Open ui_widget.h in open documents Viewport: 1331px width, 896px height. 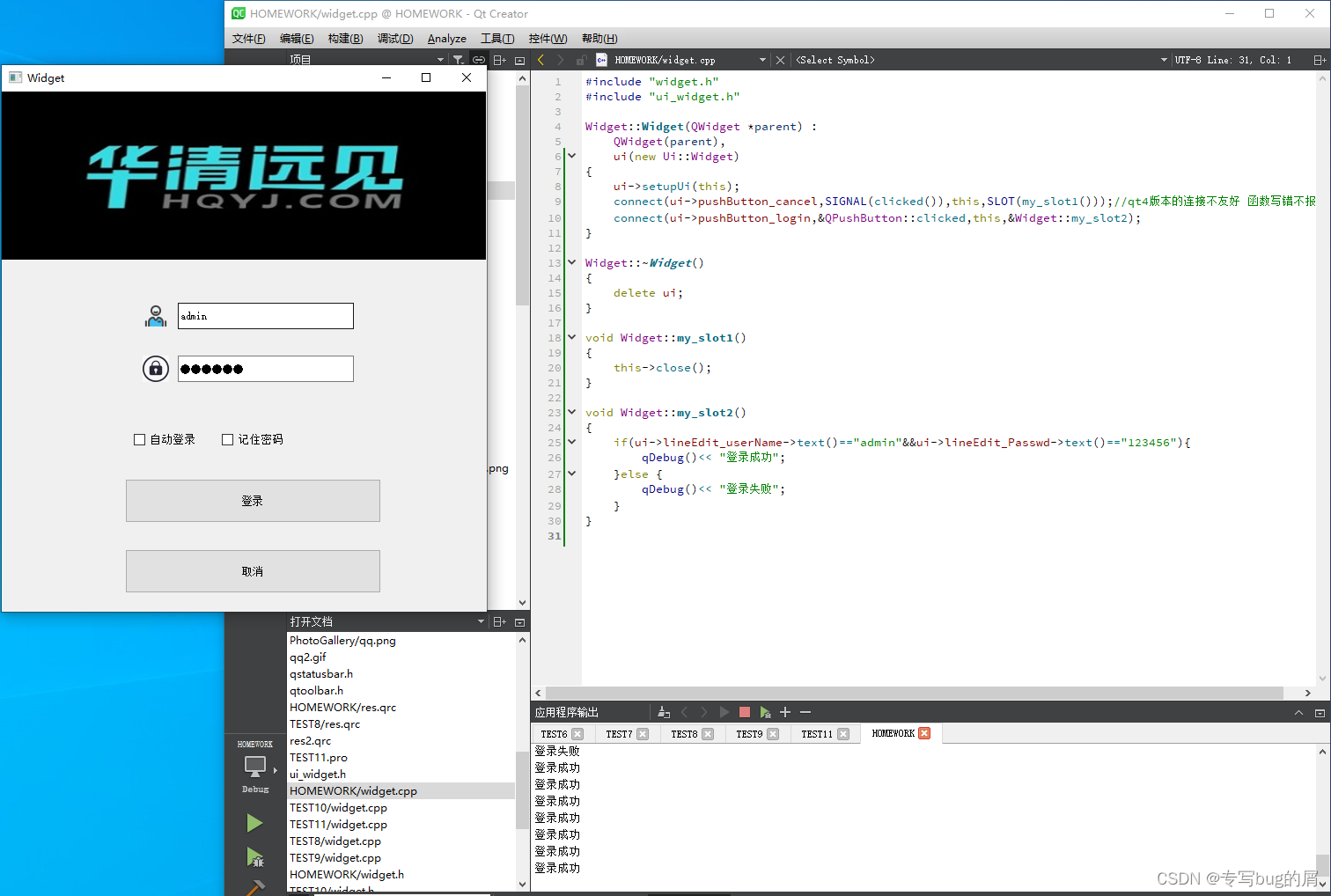click(317, 775)
